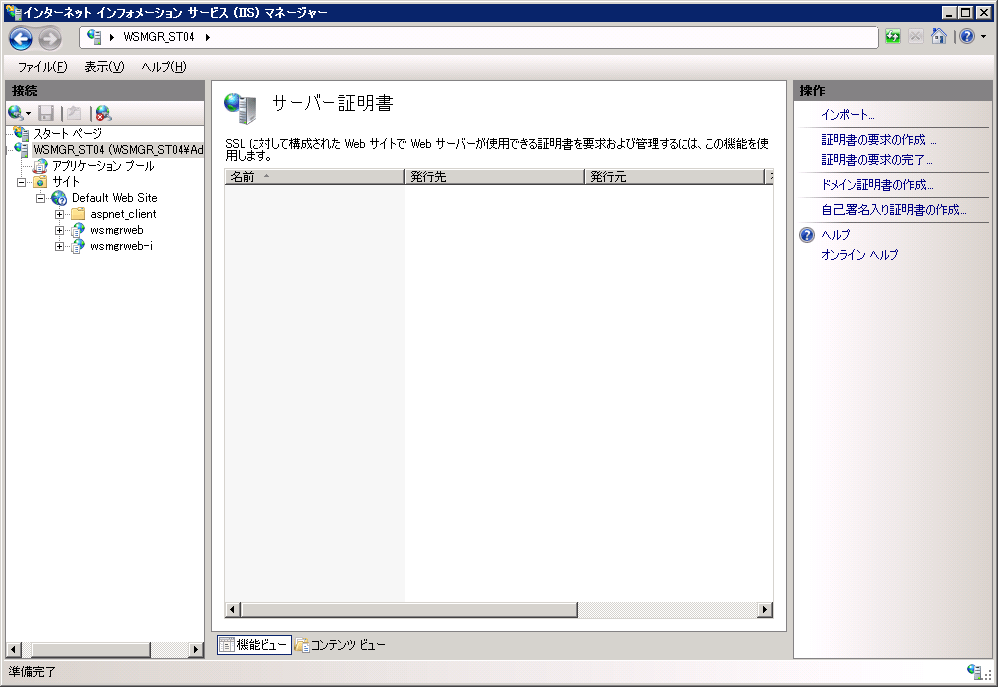Click the サーバー証明書 header icon
The width and height of the screenshot is (998, 687).
click(240, 108)
